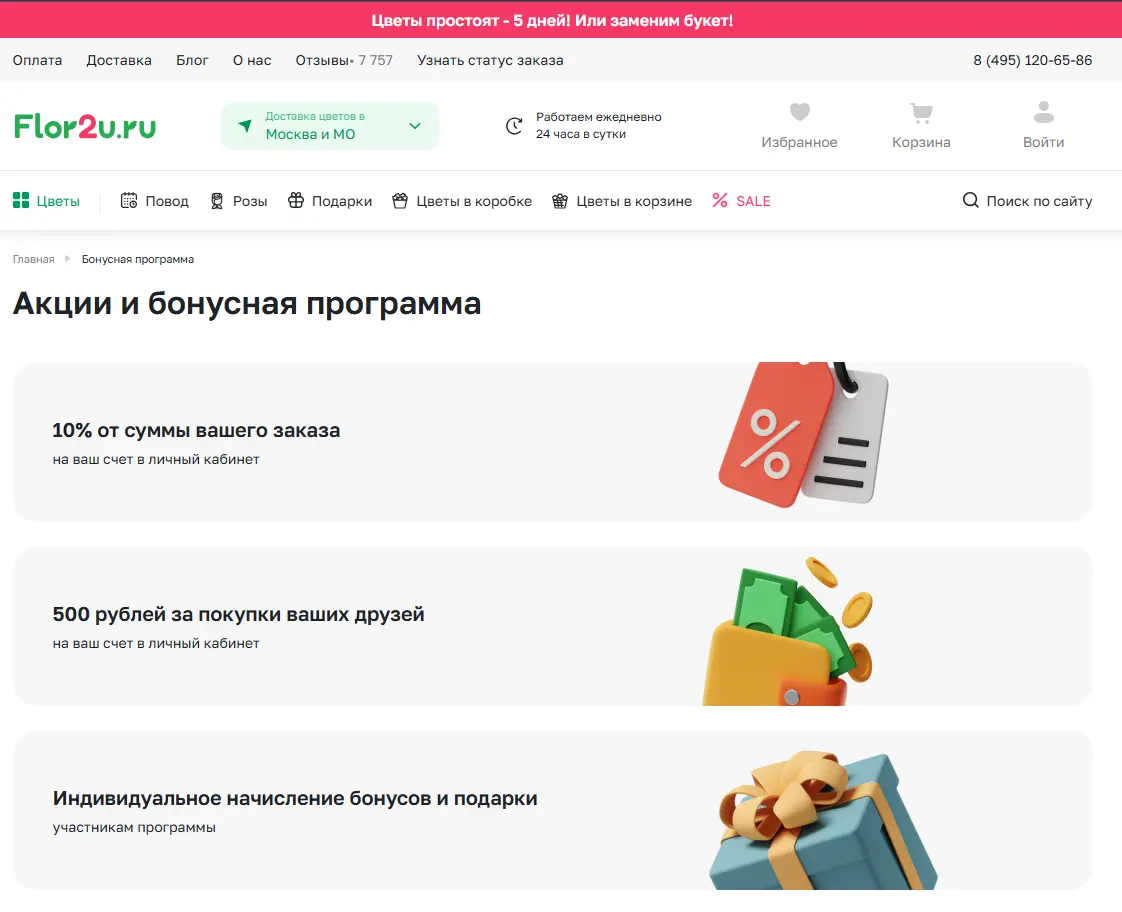Open Узнать статус заказа
Image resolution: width=1122 pixels, height=912 pixels.
(490, 60)
